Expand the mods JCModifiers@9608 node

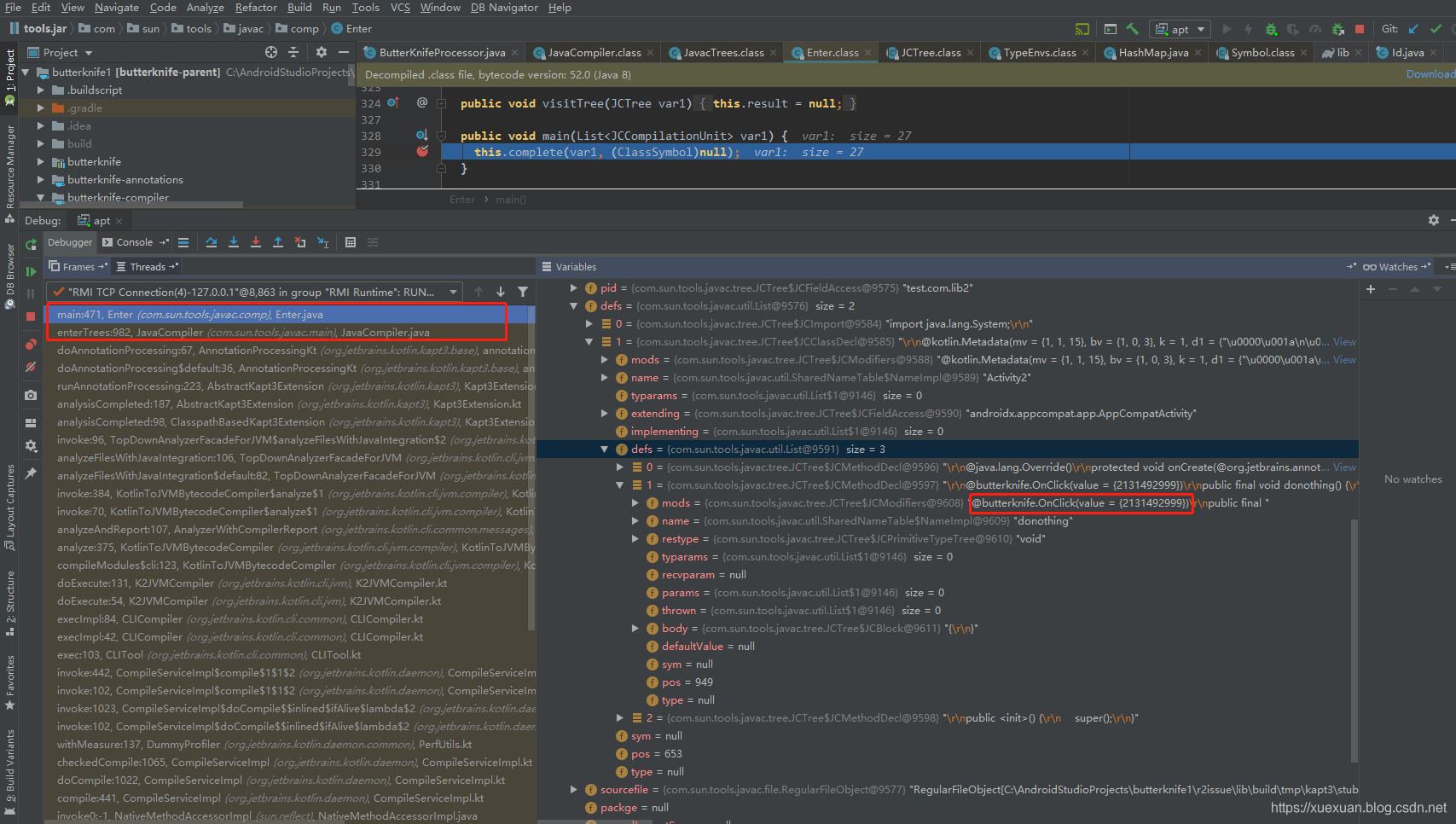635,502
